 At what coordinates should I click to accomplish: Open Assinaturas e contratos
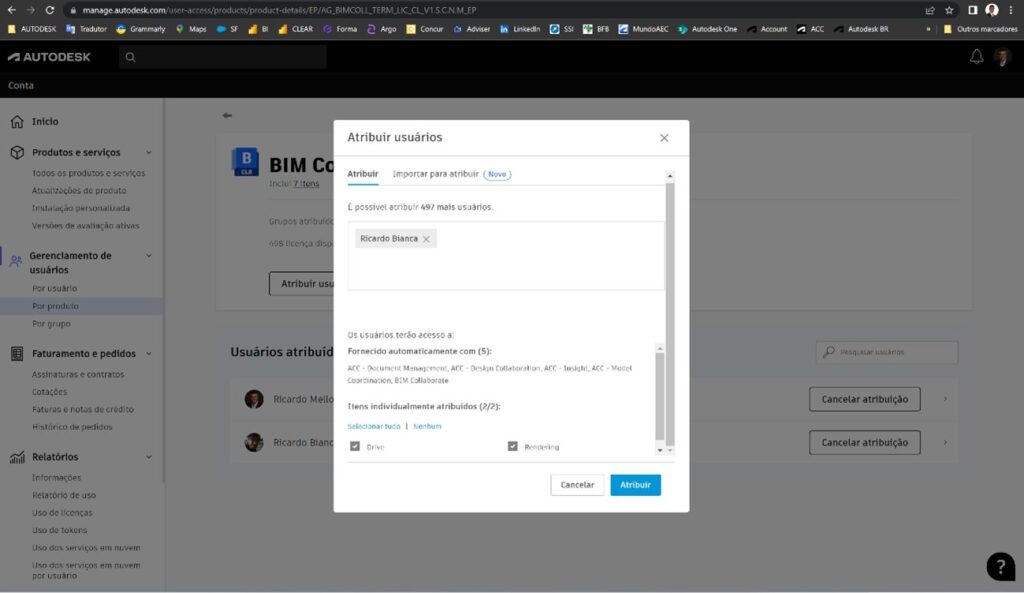click(78, 374)
